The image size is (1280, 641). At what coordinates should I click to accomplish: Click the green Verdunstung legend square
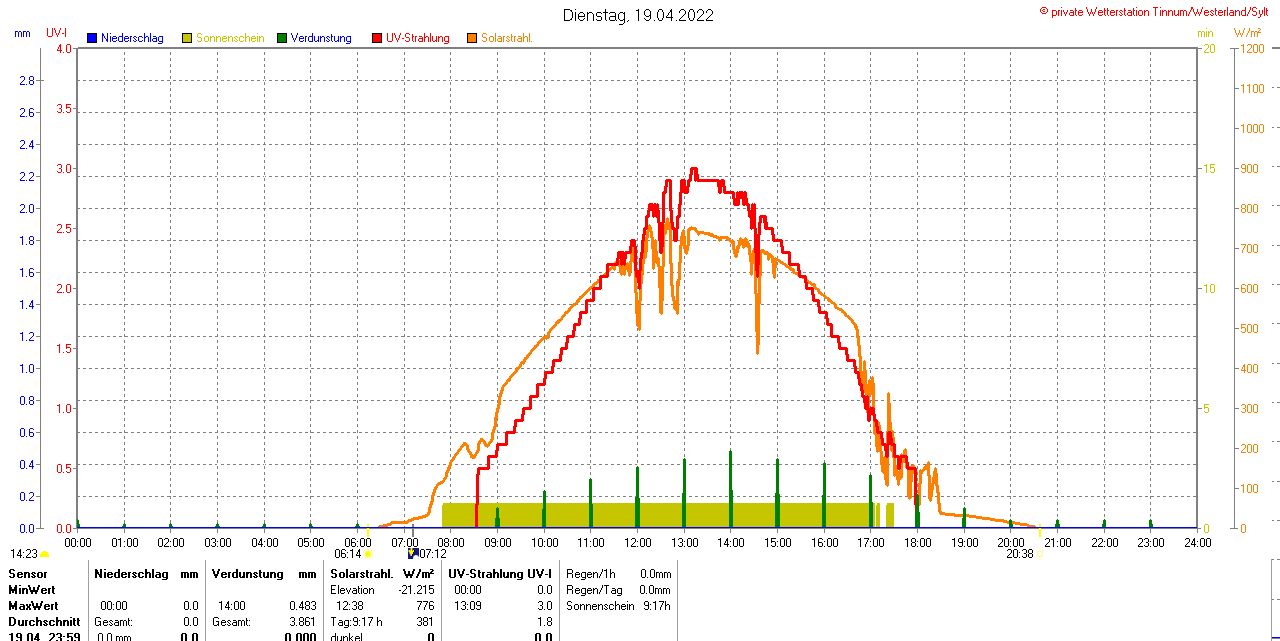[x=282, y=38]
